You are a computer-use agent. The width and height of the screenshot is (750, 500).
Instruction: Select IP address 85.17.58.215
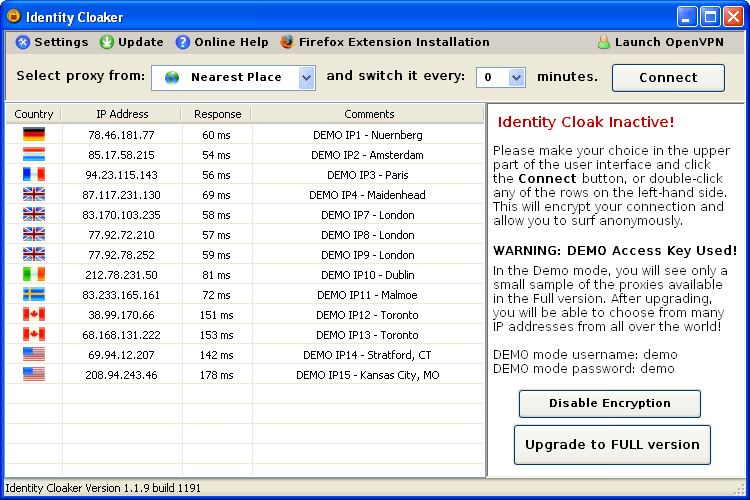(x=121, y=155)
